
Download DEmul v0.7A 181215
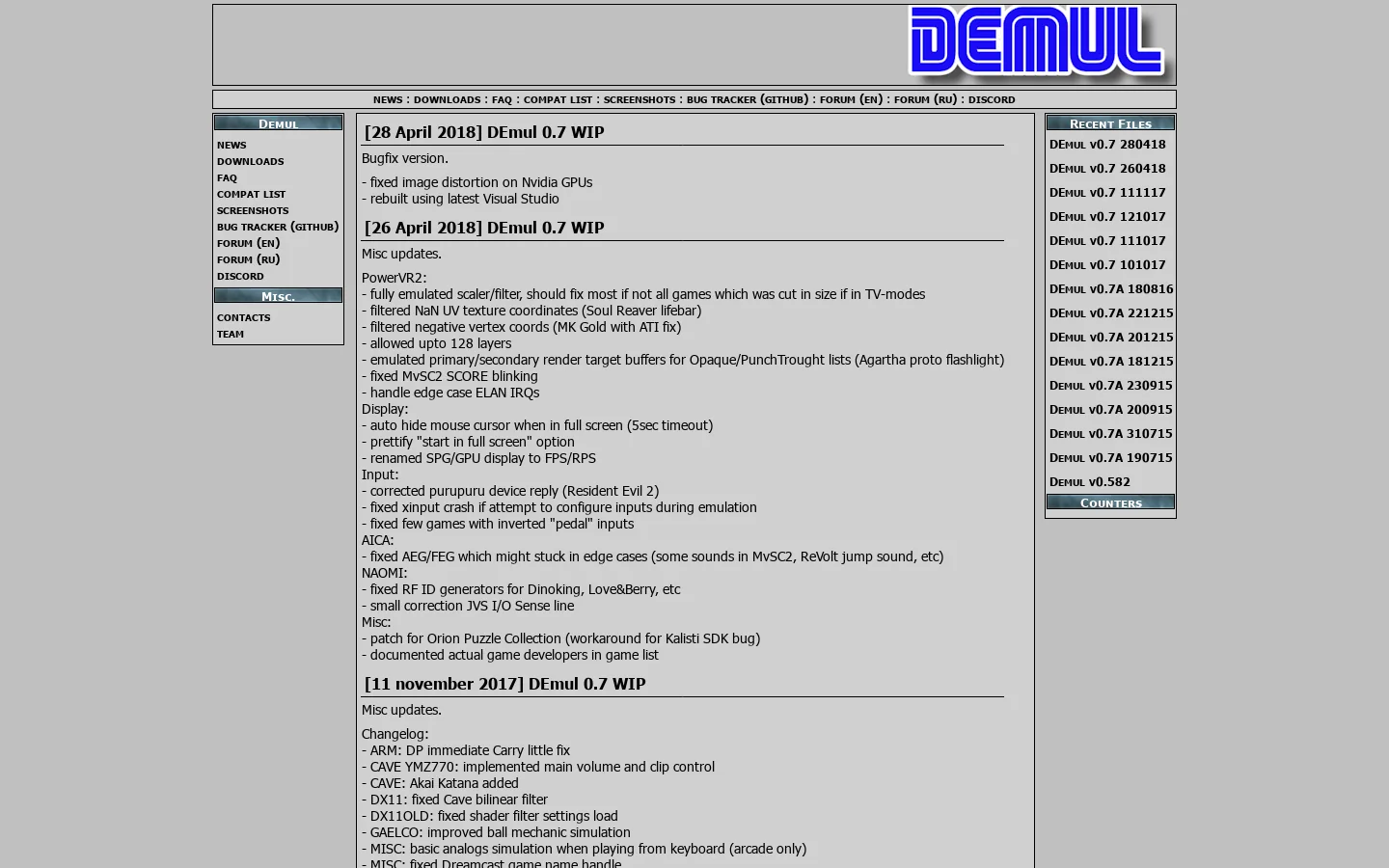tap(1111, 362)
